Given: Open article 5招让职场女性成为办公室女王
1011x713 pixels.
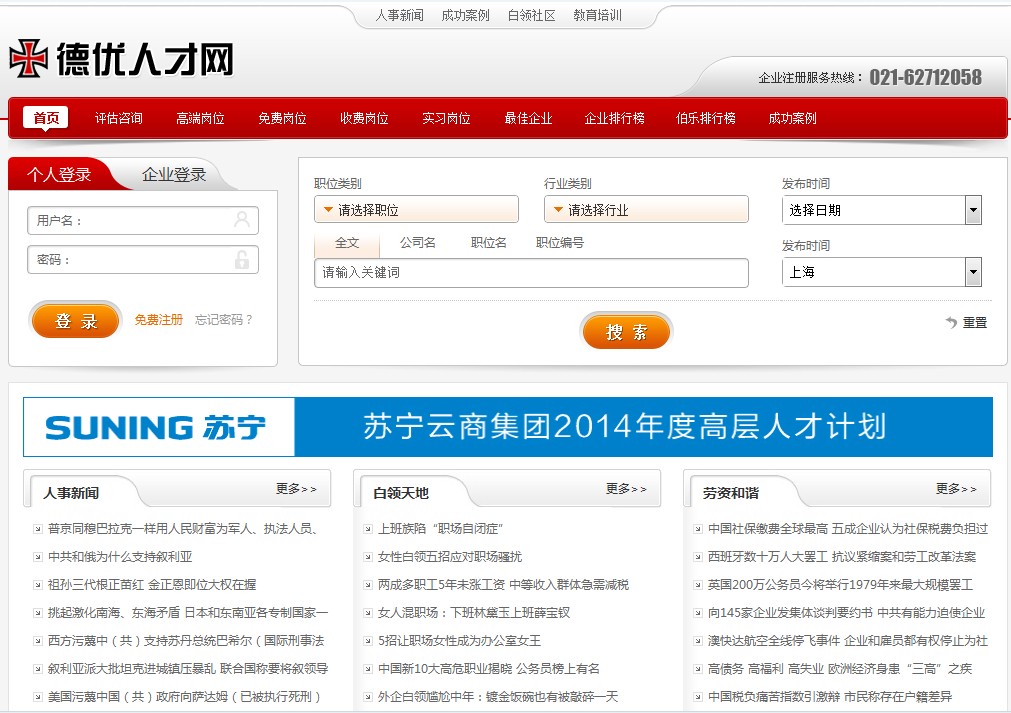Looking at the screenshot, I should 460,641.
